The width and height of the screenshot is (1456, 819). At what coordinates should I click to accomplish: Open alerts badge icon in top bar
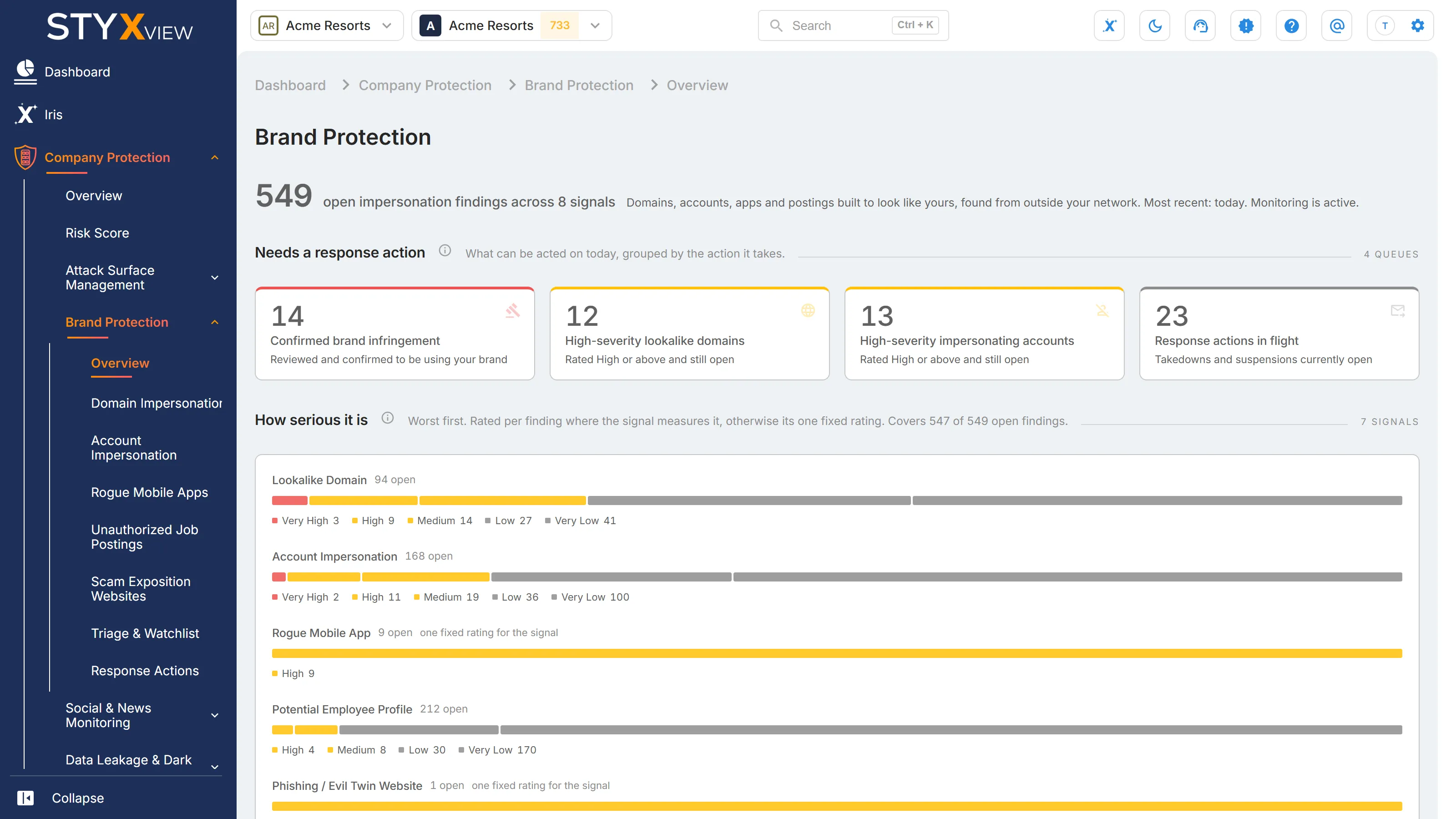(x=1246, y=25)
